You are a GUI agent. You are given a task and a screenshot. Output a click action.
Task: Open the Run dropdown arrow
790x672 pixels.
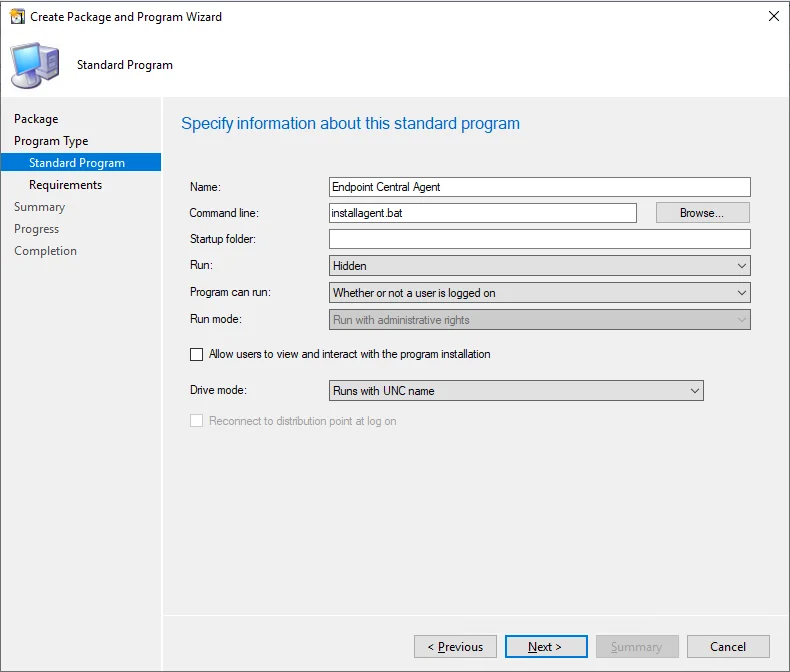tap(741, 265)
